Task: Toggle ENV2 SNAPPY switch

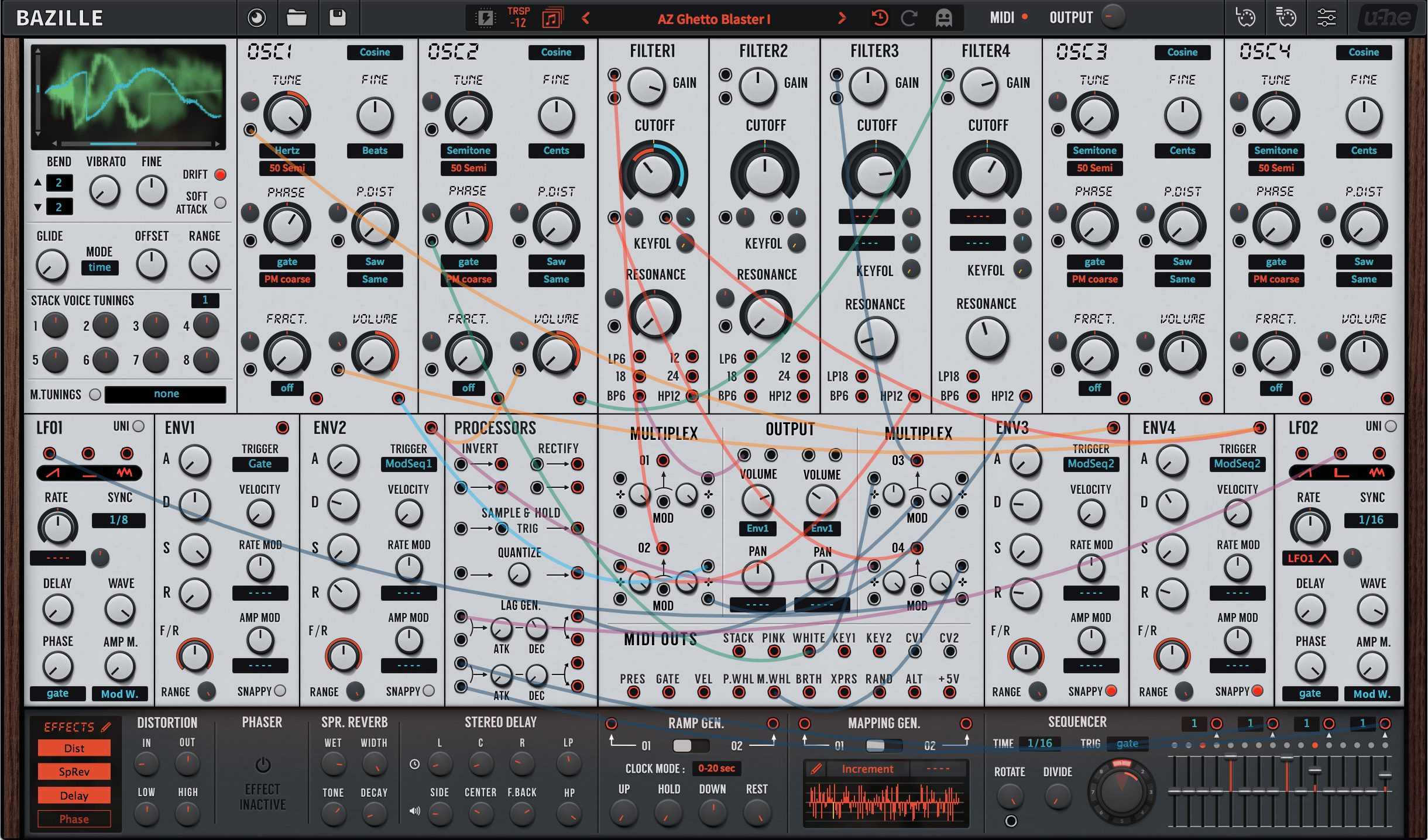Action: coord(429,691)
